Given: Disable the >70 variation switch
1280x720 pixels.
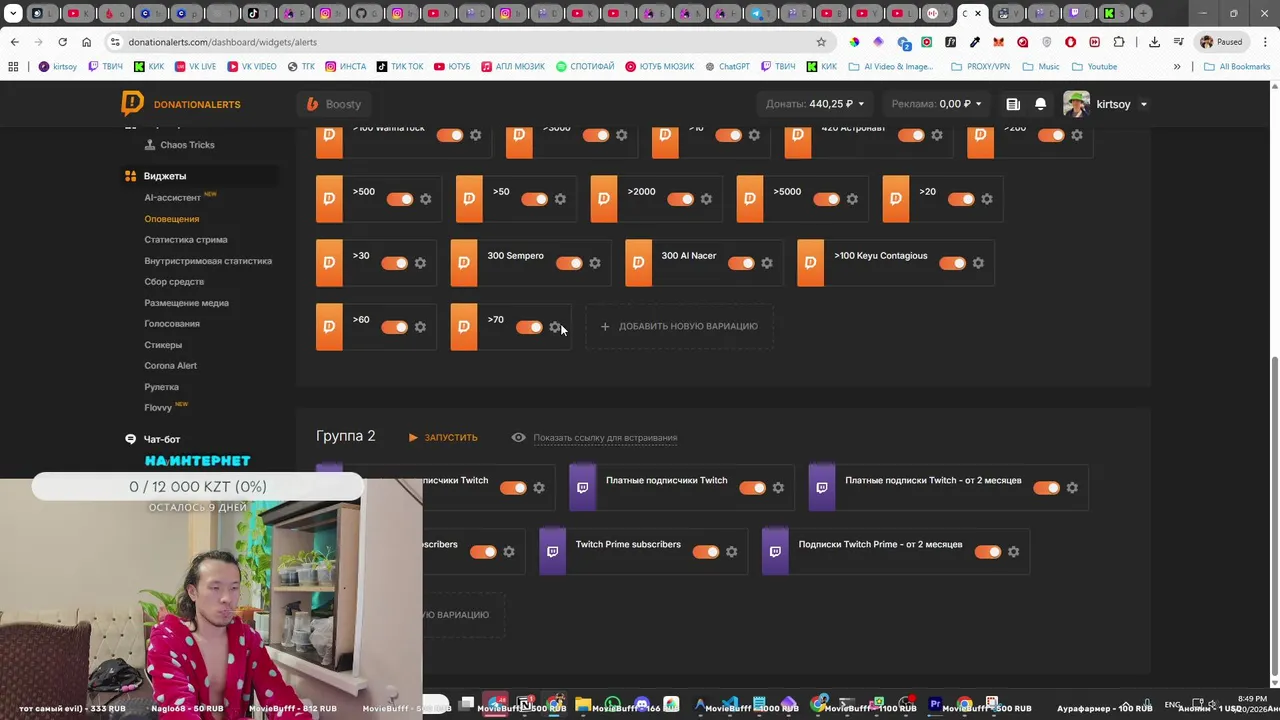Looking at the screenshot, I should [530, 327].
